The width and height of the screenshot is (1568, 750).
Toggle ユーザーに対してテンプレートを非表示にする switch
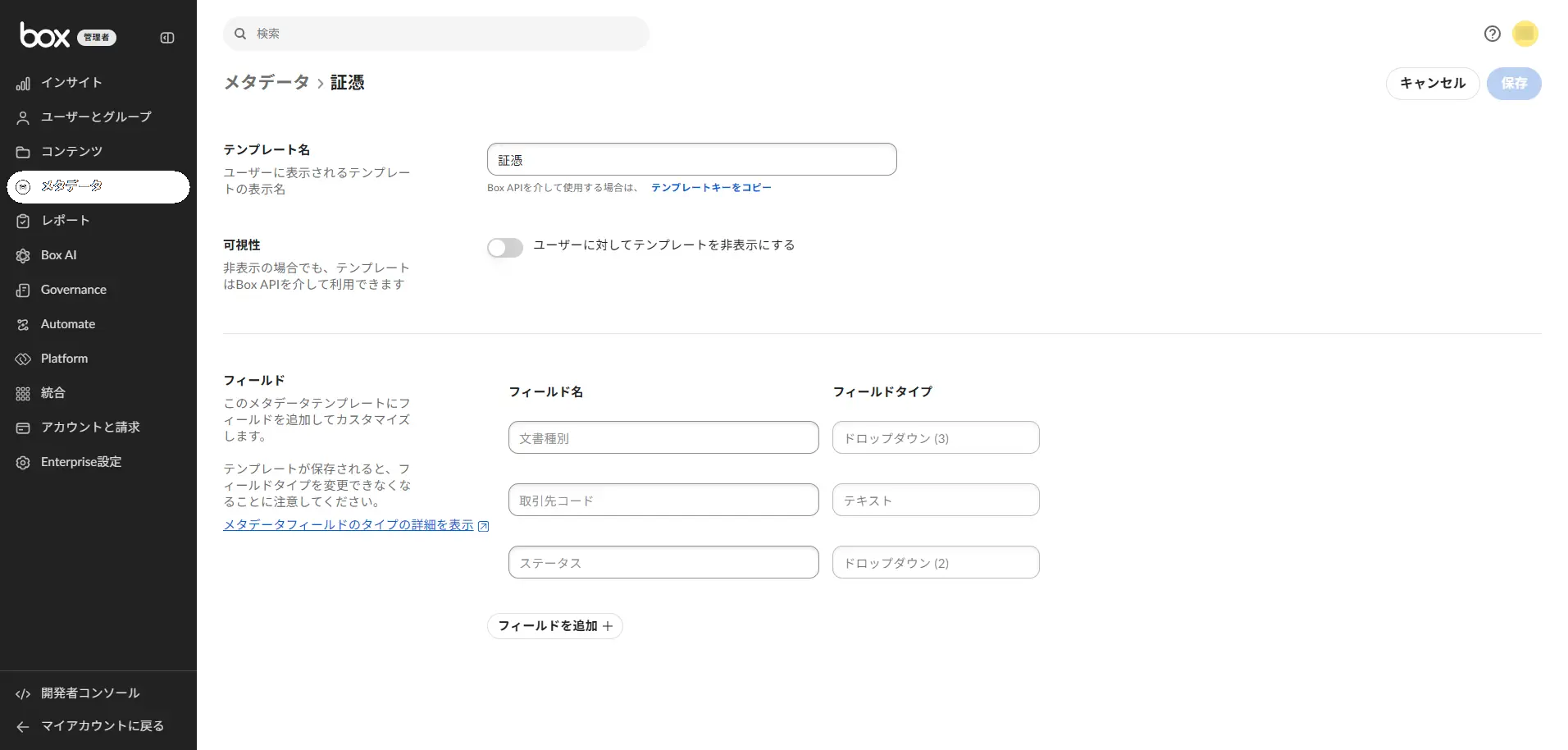click(505, 248)
